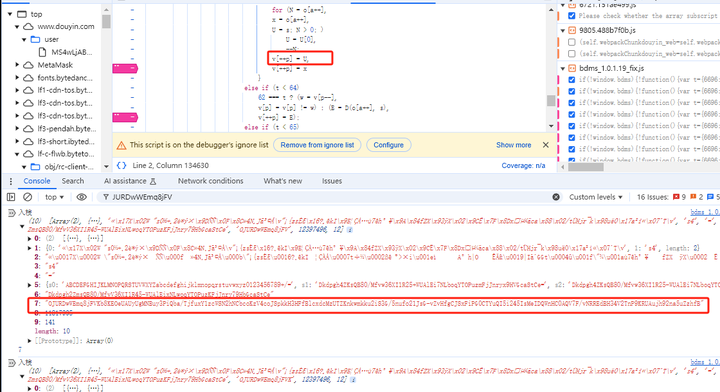Click the Line 2, Column 134630 status text
720x392 pixels.
[170, 166]
